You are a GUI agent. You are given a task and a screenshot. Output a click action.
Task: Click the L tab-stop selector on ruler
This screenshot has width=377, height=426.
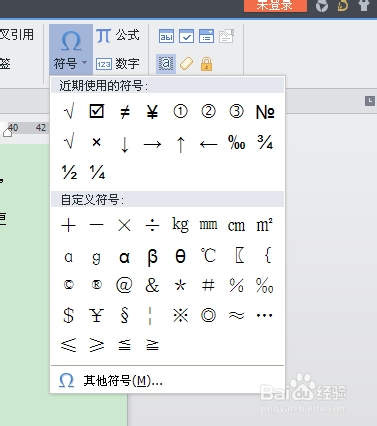(x=370, y=101)
